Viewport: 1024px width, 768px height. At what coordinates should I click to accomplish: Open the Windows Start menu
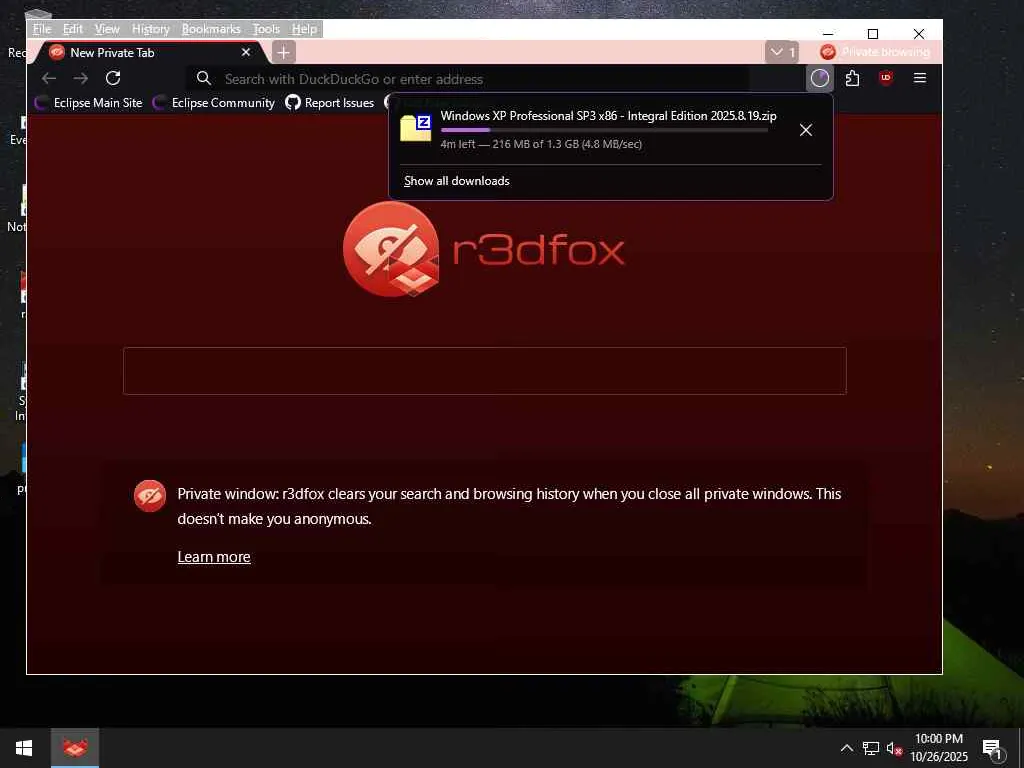click(24, 748)
